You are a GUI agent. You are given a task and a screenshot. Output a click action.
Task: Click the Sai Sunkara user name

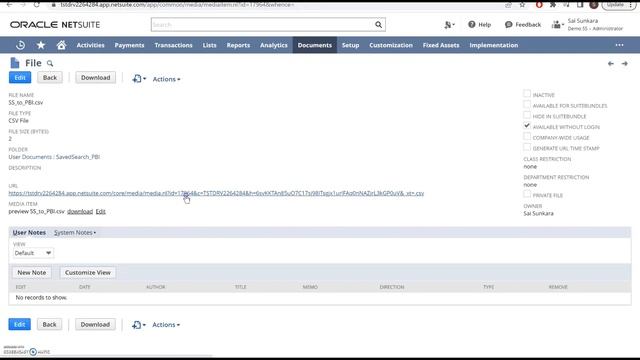[x=583, y=21]
